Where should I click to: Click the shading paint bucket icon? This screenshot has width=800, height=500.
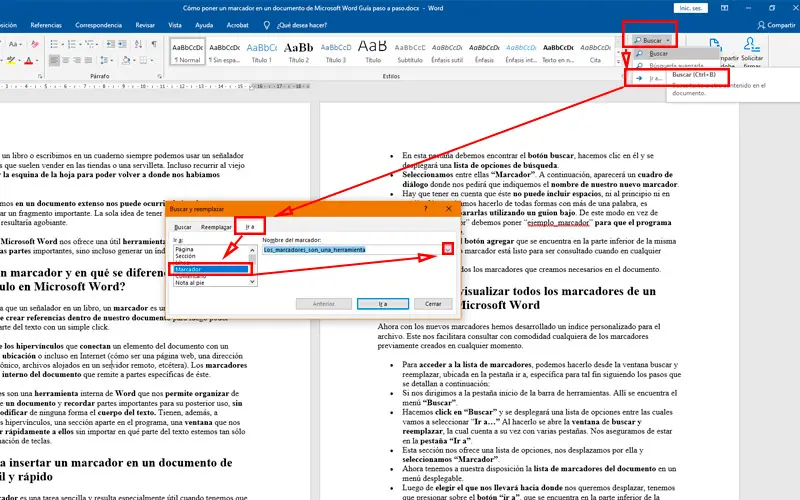[126, 60]
